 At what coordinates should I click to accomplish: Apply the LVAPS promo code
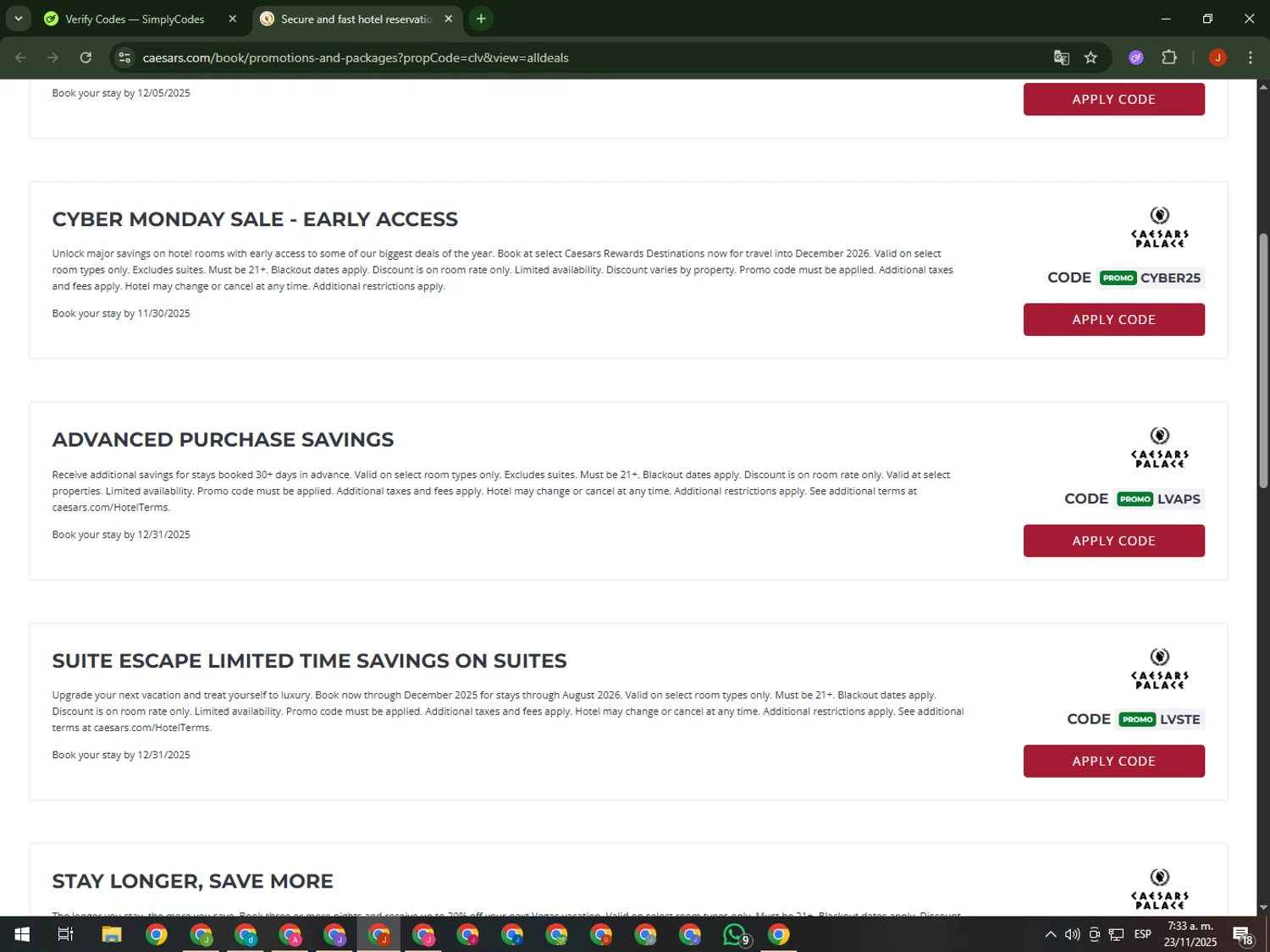tap(1113, 541)
